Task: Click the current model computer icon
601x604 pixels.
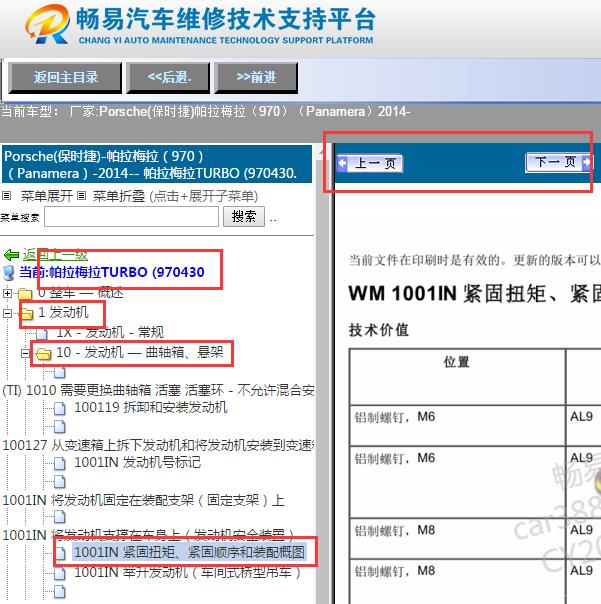Action: point(9,273)
